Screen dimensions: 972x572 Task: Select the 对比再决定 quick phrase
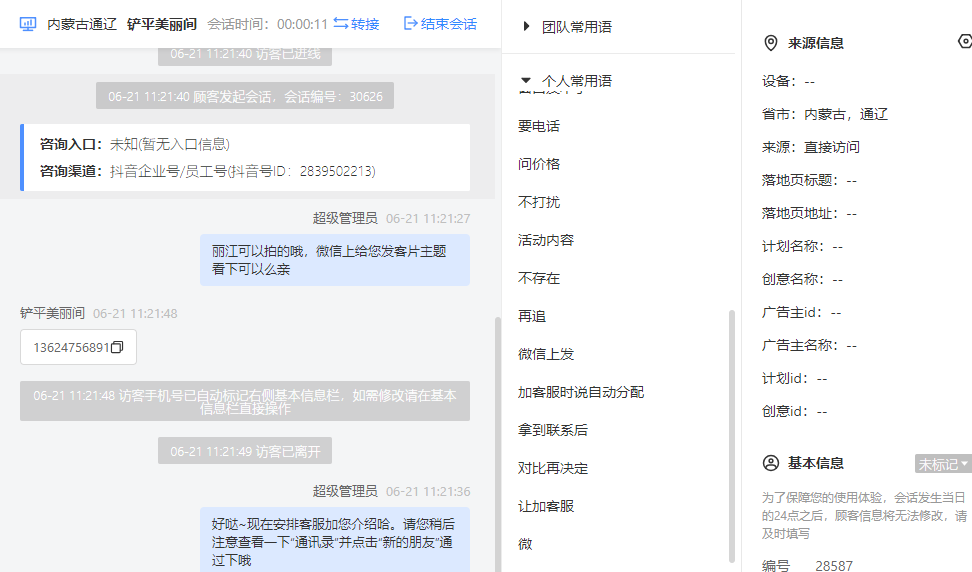point(553,469)
